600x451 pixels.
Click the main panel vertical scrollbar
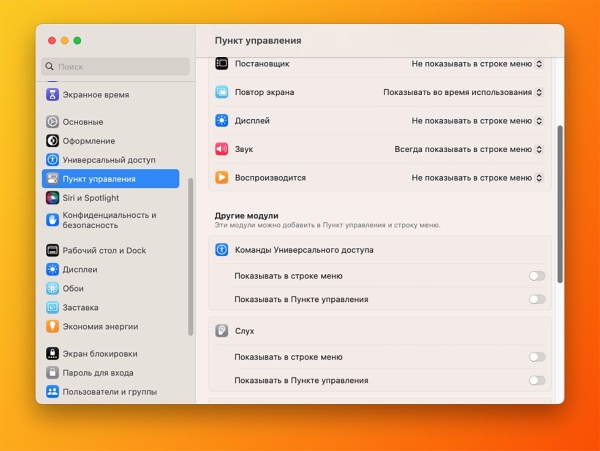point(558,200)
